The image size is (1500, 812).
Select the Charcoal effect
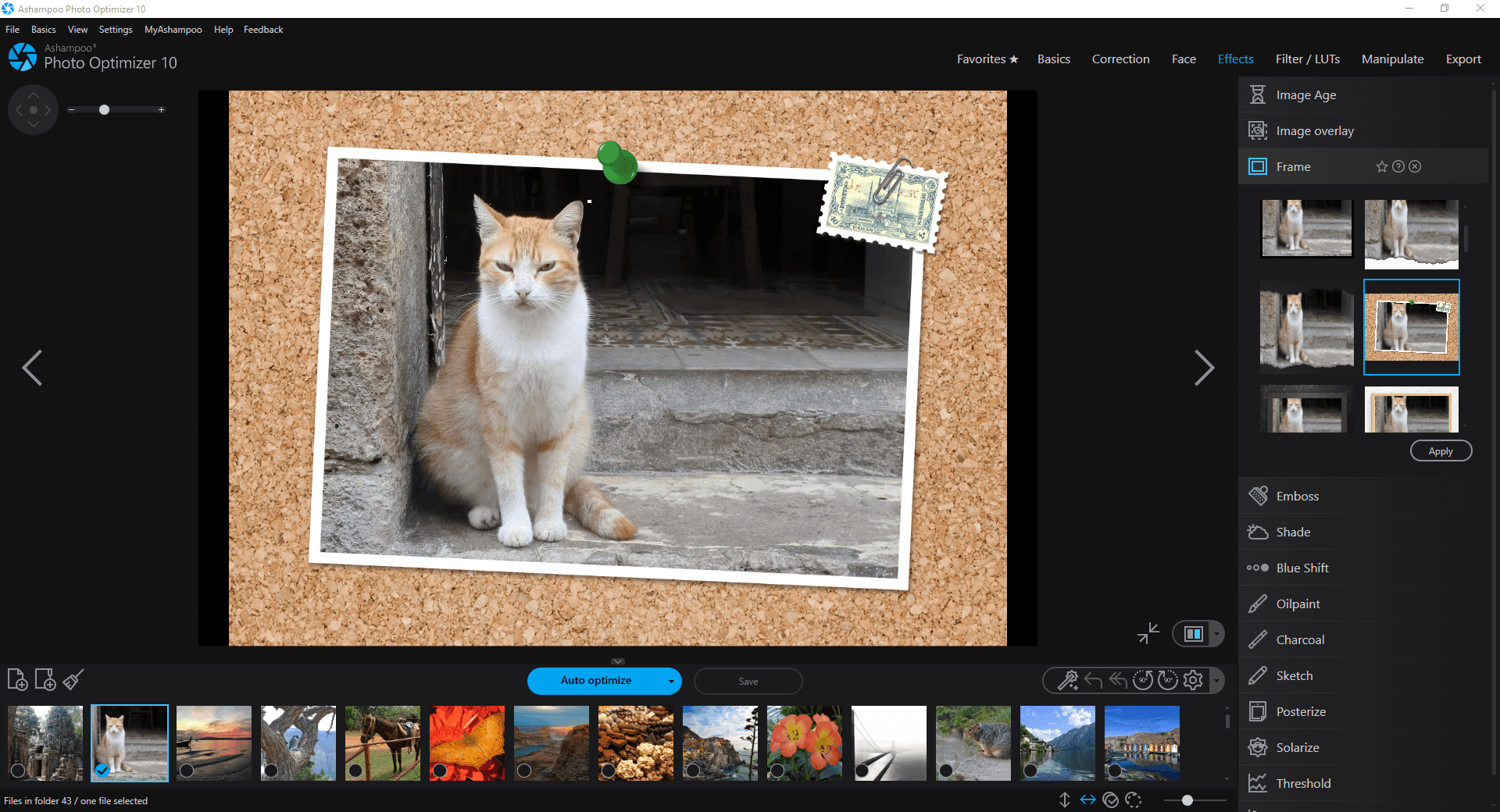tap(1299, 639)
